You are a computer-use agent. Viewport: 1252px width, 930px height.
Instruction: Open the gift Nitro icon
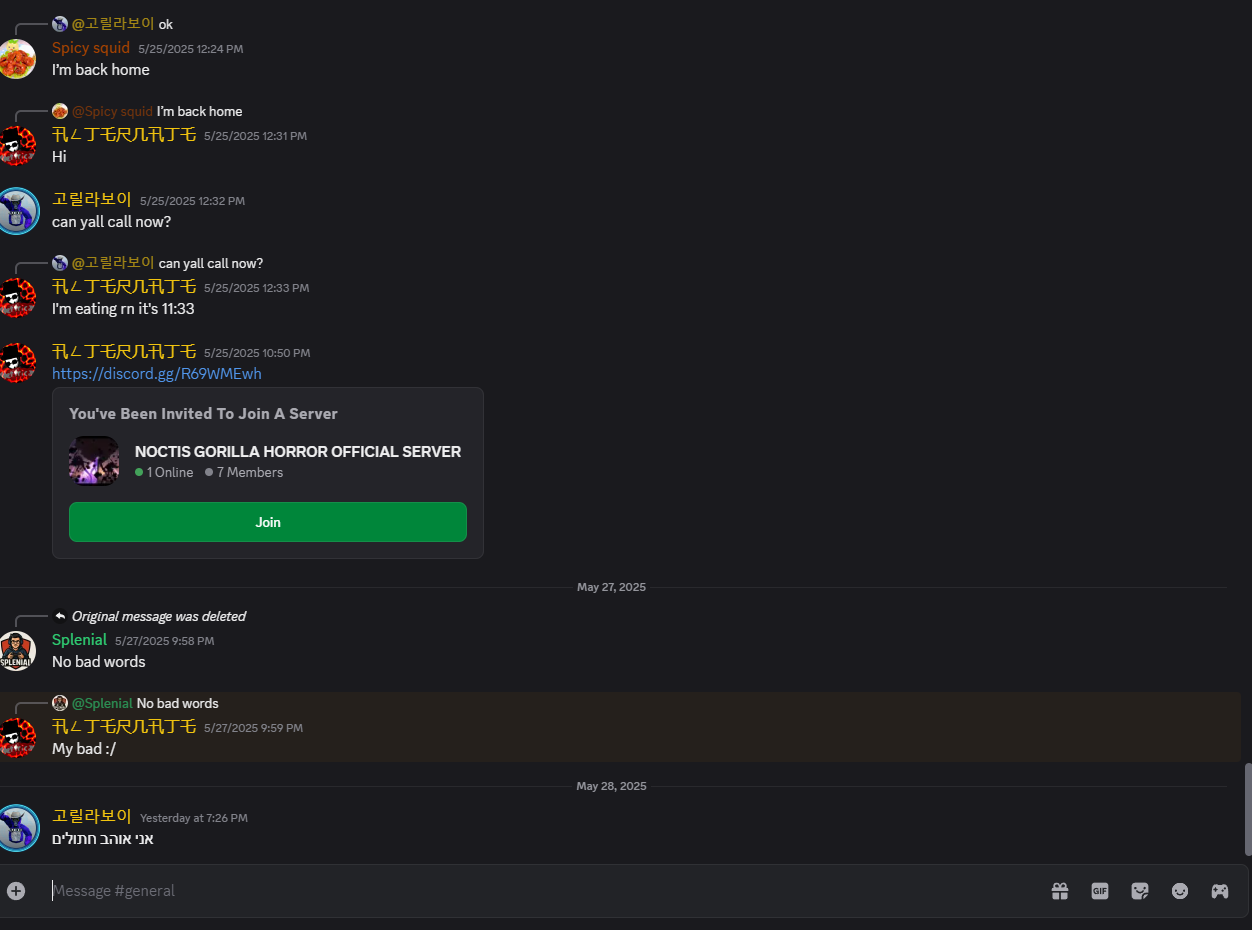coord(1060,891)
